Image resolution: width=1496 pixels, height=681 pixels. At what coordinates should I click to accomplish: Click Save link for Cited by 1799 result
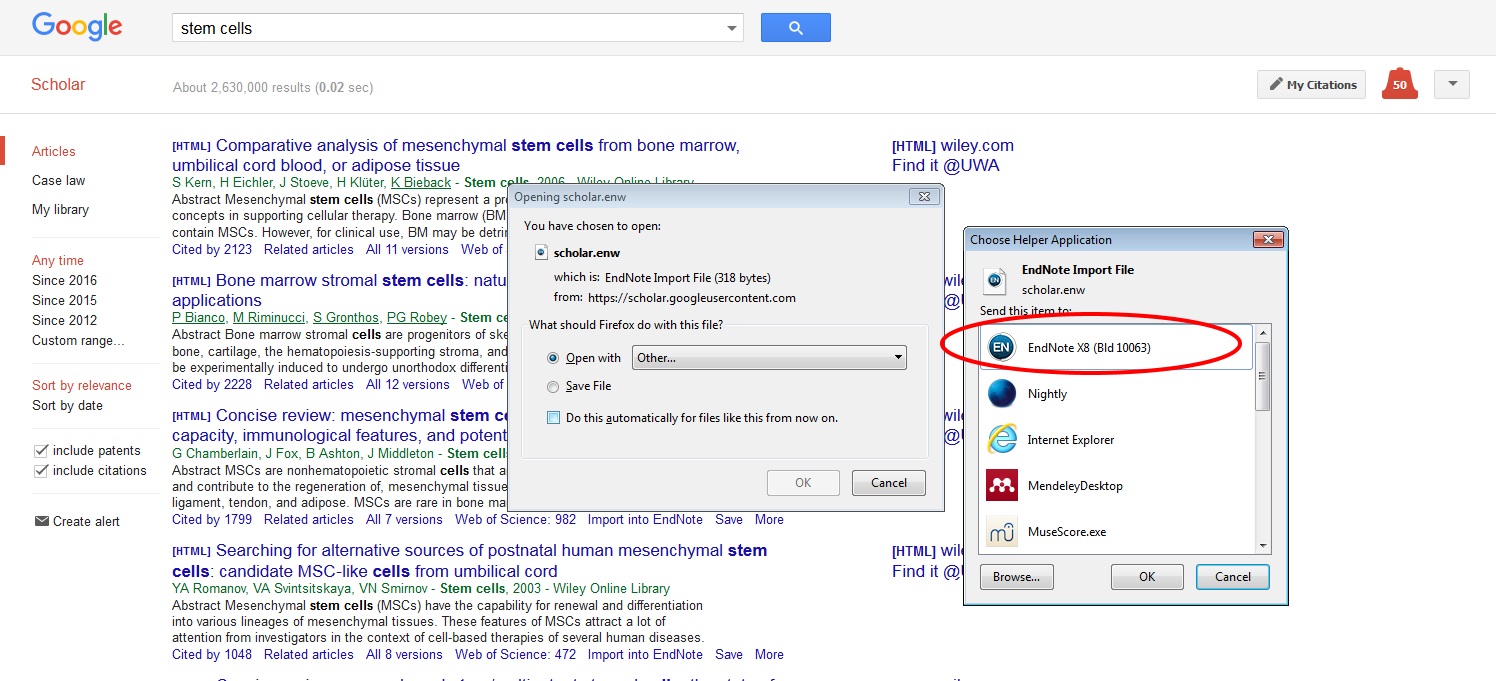729,519
